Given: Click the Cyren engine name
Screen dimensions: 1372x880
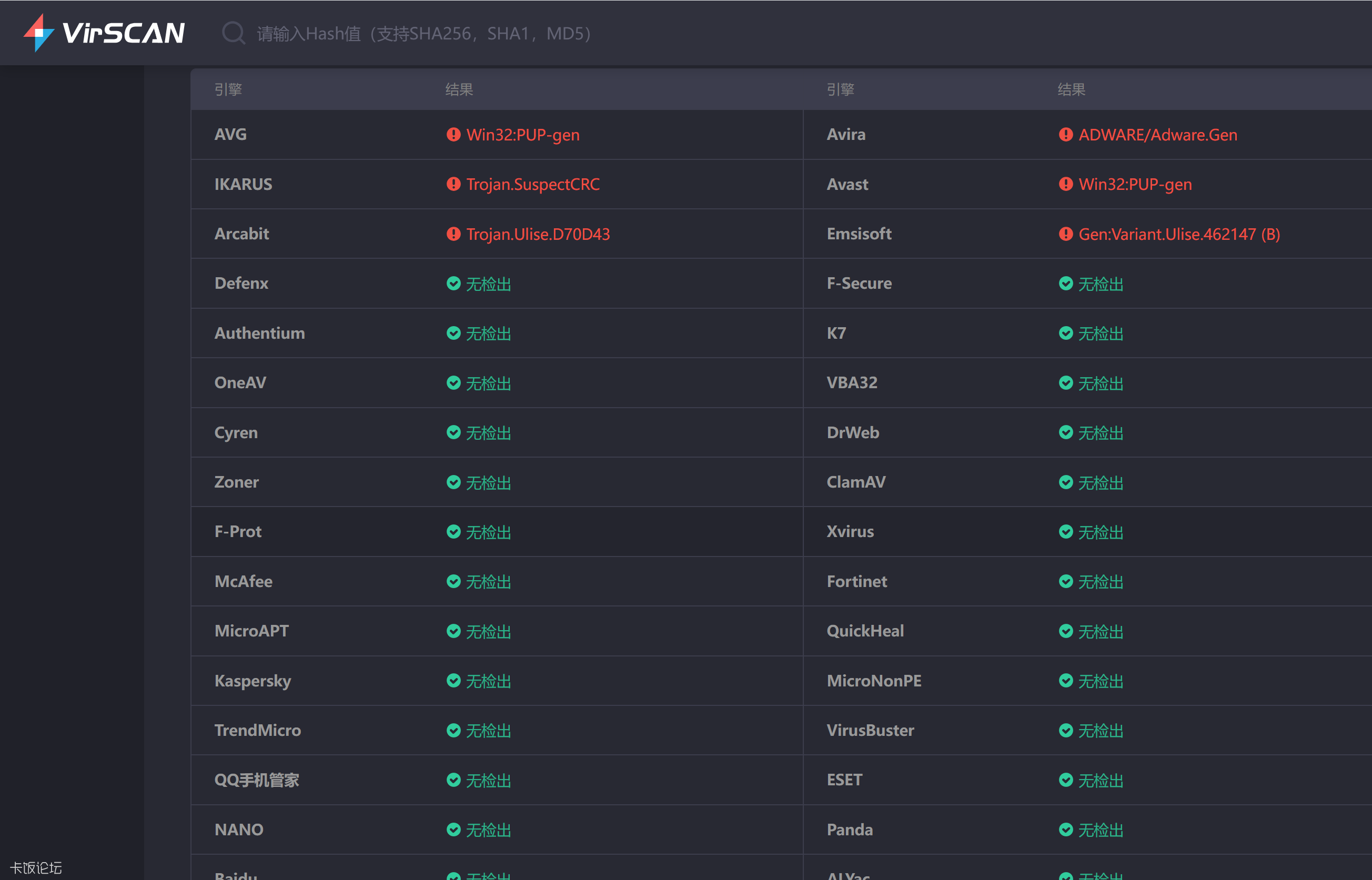Looking at the screenshot, I should [236, 432].
